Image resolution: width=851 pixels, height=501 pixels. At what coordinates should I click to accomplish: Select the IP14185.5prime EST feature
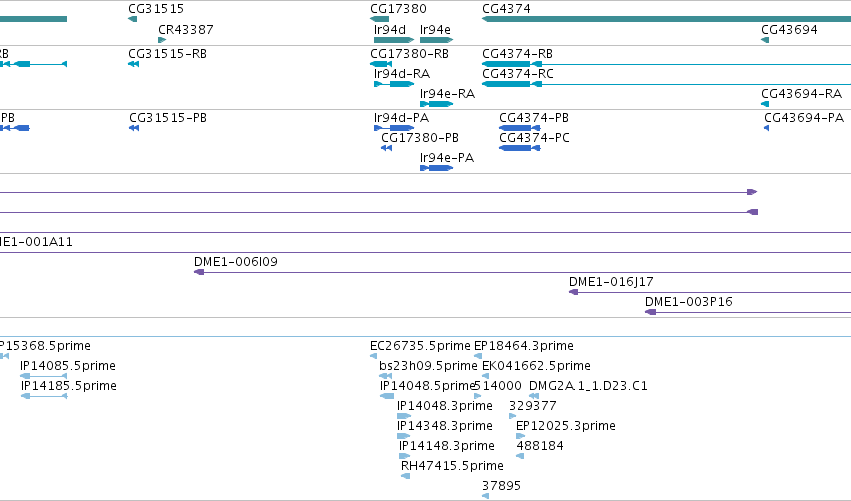click(44, 396)
